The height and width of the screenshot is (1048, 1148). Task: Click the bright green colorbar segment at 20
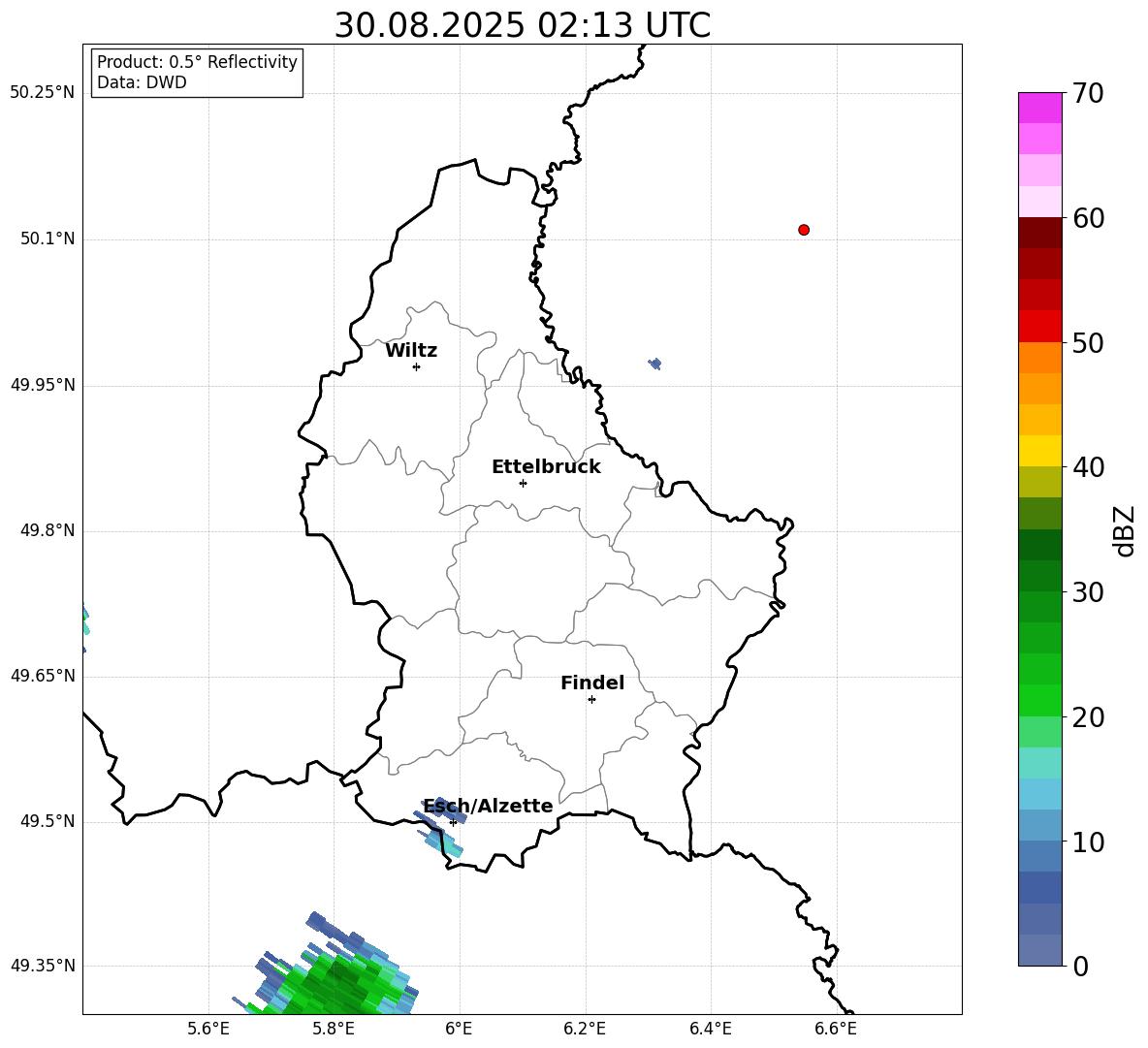1039,700
